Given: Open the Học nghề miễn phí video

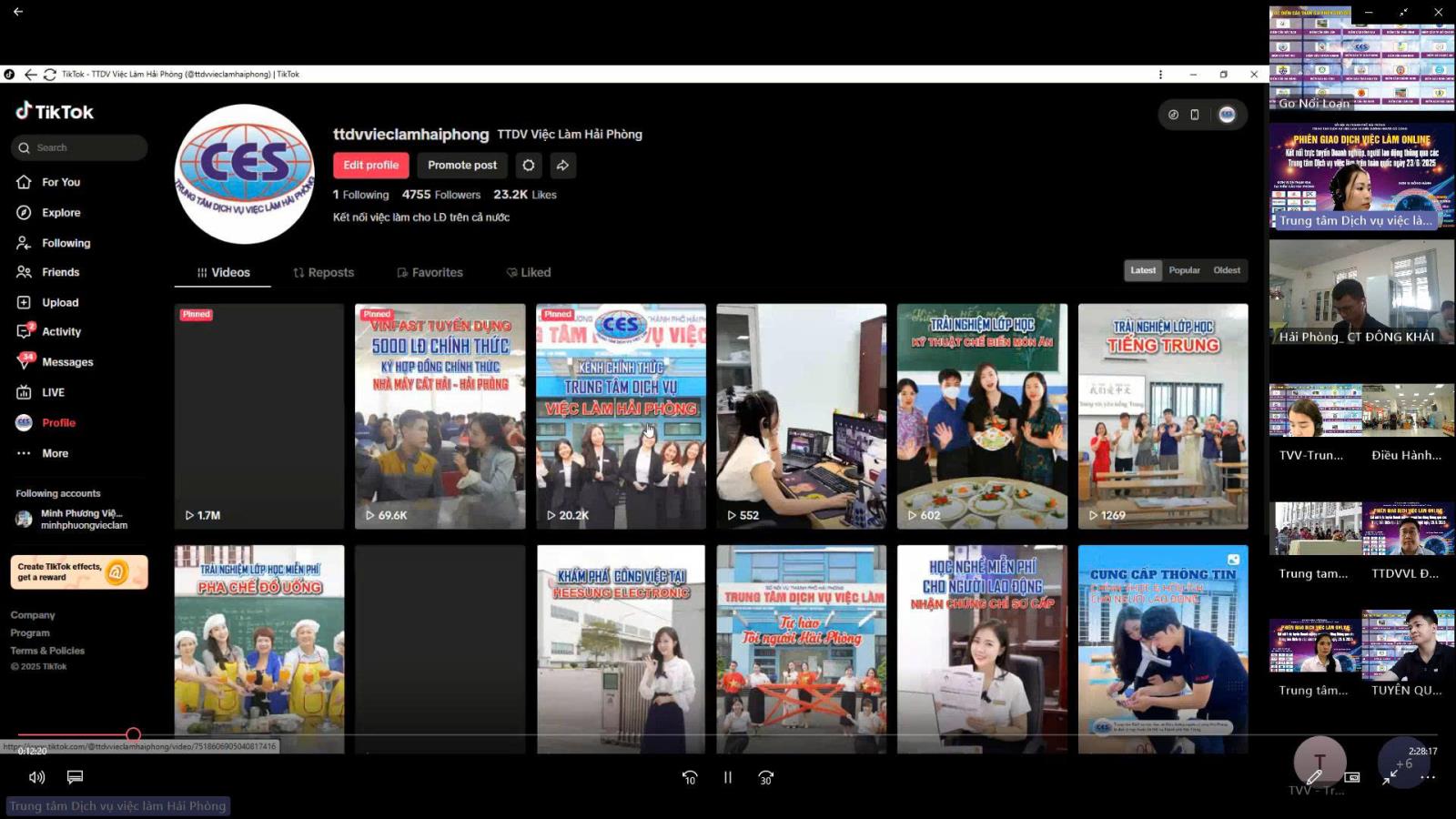Looking at the screenshot, I should point(982,649).
